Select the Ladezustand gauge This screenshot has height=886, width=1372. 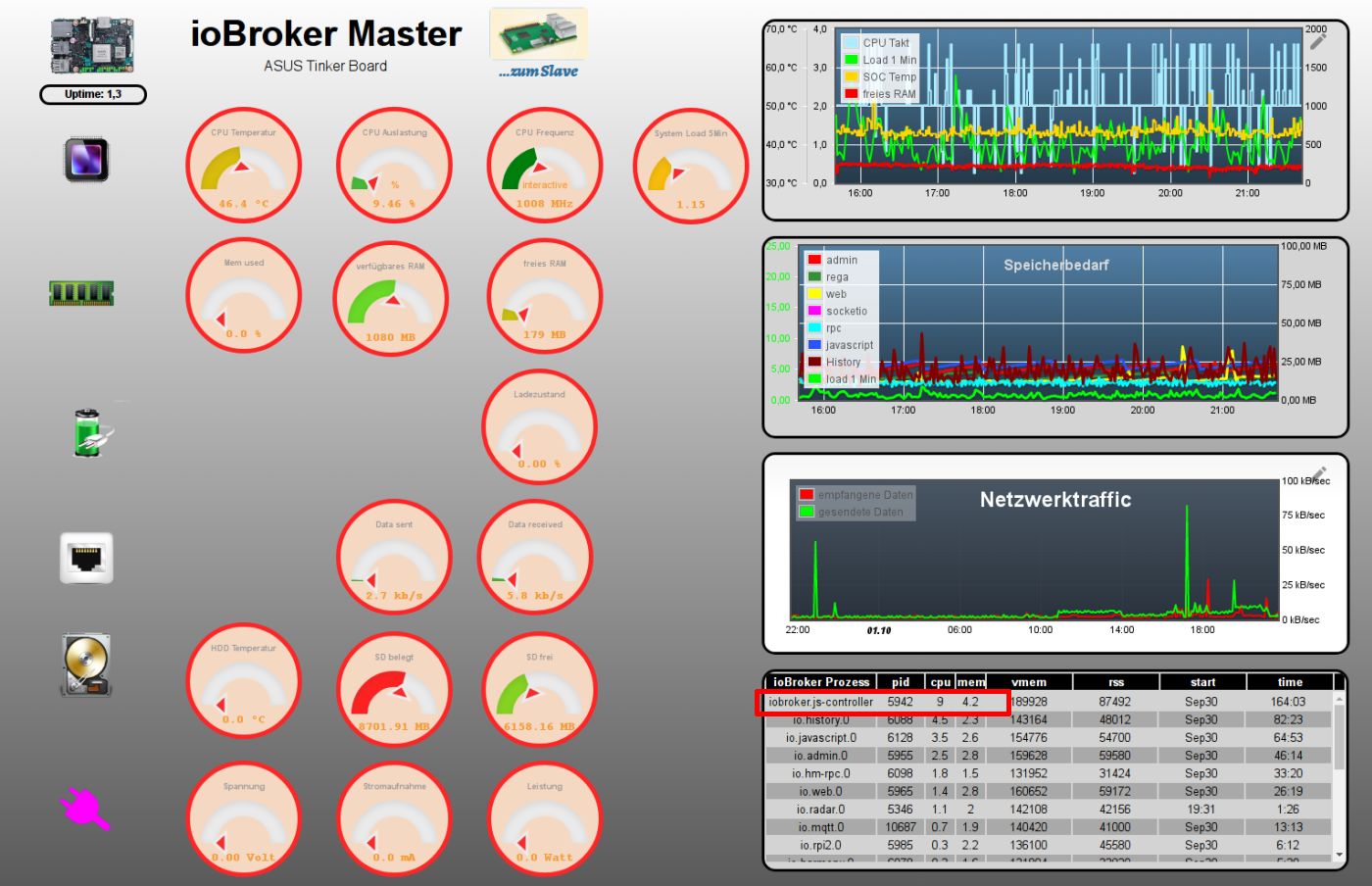(x=539, y=426)
